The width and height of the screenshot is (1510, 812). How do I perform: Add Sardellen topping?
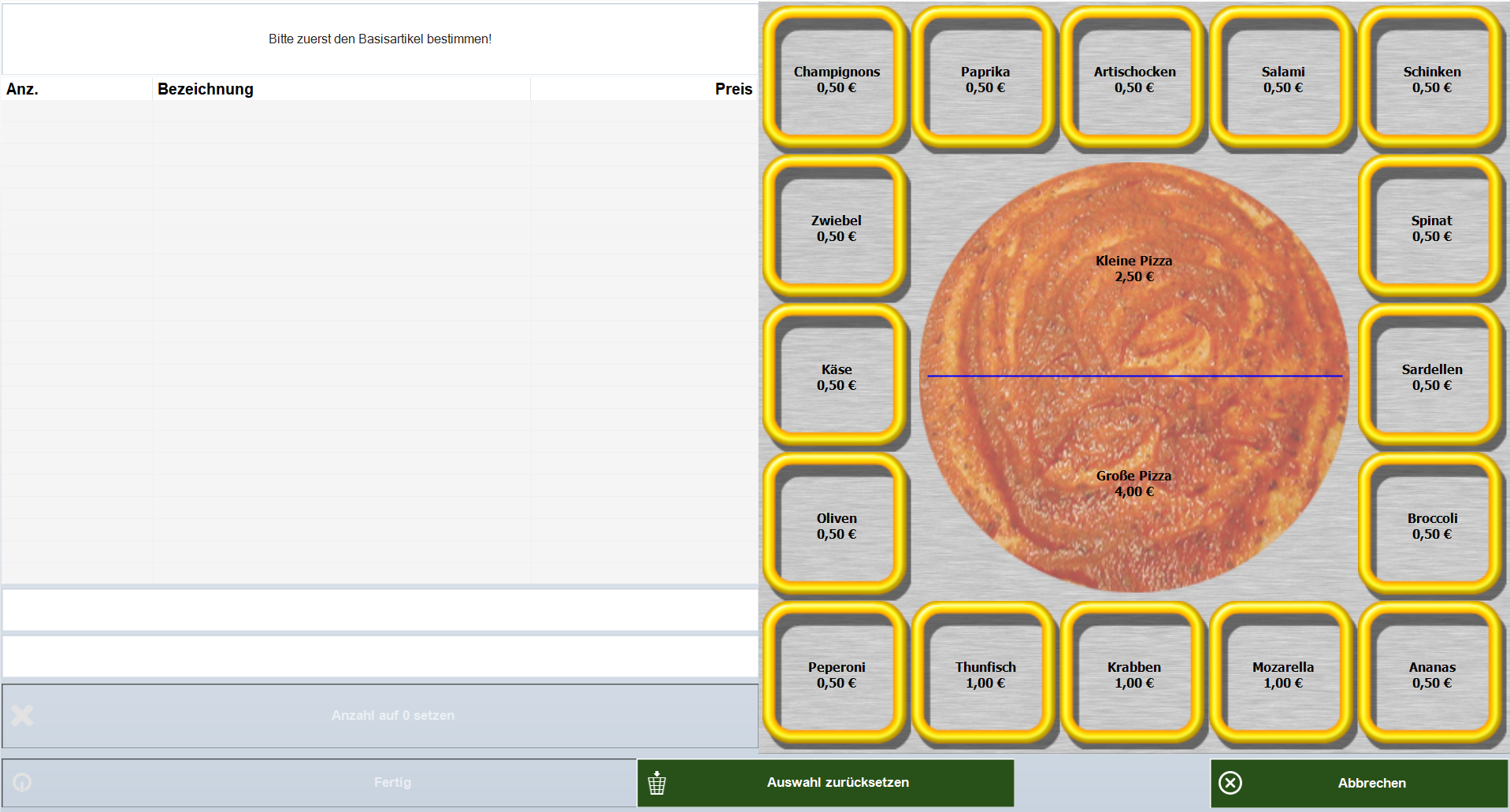[x=1431, y=376]
